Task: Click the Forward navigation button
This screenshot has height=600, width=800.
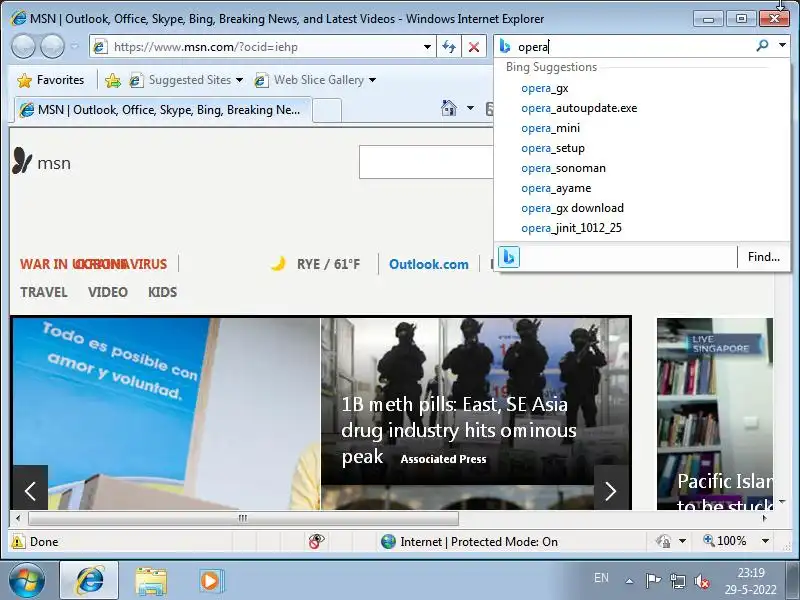Action: point(52,47)
